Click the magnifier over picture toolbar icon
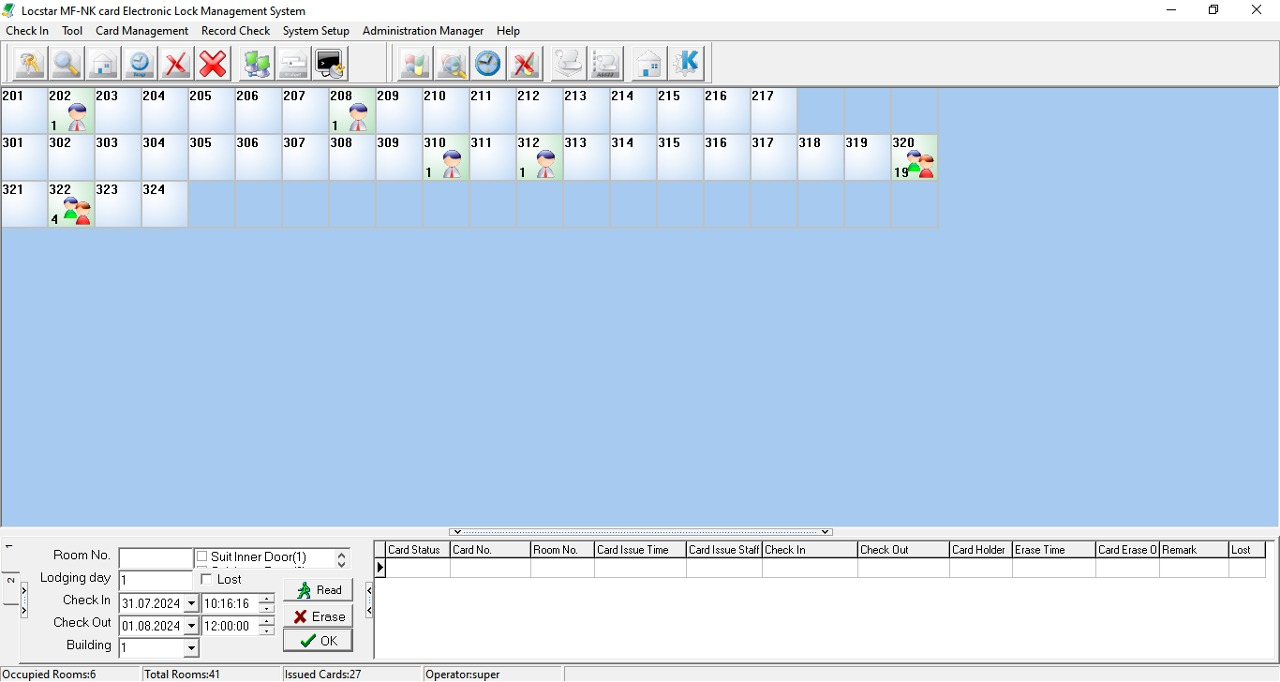The image size is (1280, 682). click(451, 64)
